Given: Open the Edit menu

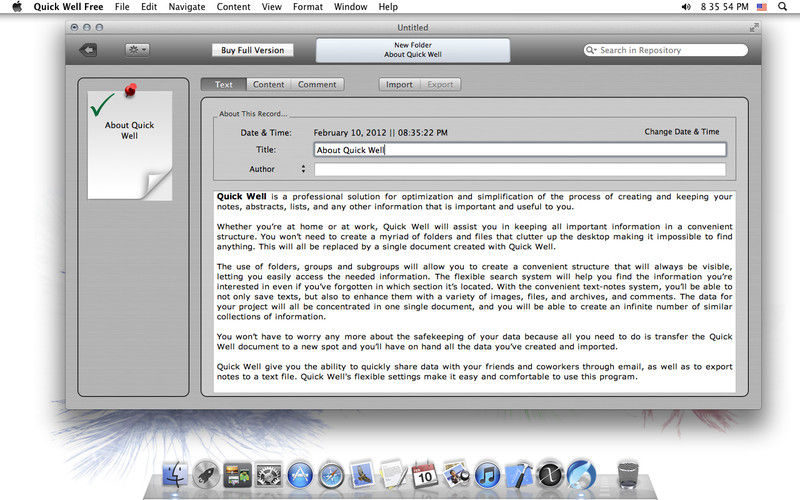Looking at the screenshot, I should click(x=149, y=7).
